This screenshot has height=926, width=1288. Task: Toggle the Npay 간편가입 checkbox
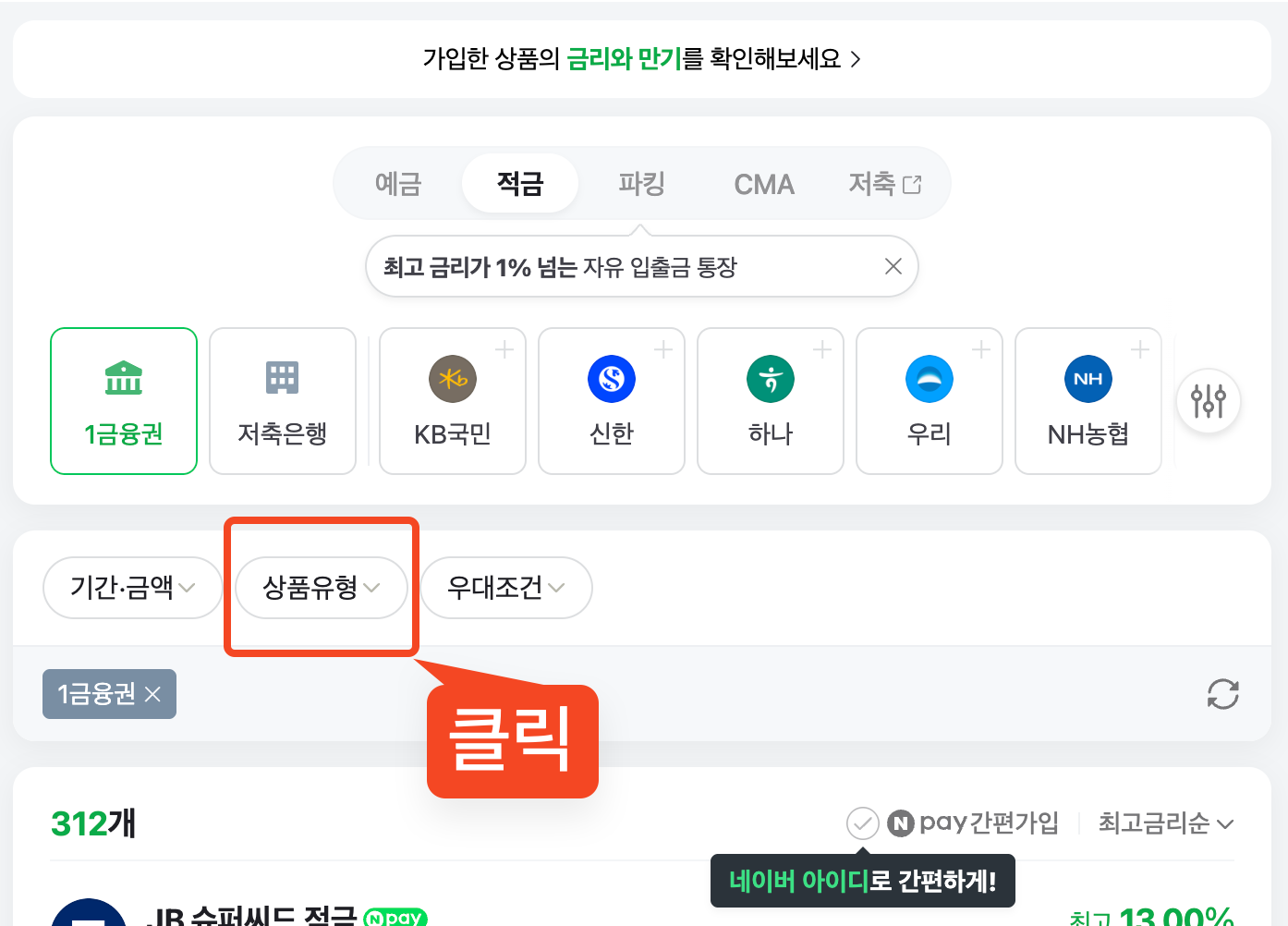click(863, 822)
